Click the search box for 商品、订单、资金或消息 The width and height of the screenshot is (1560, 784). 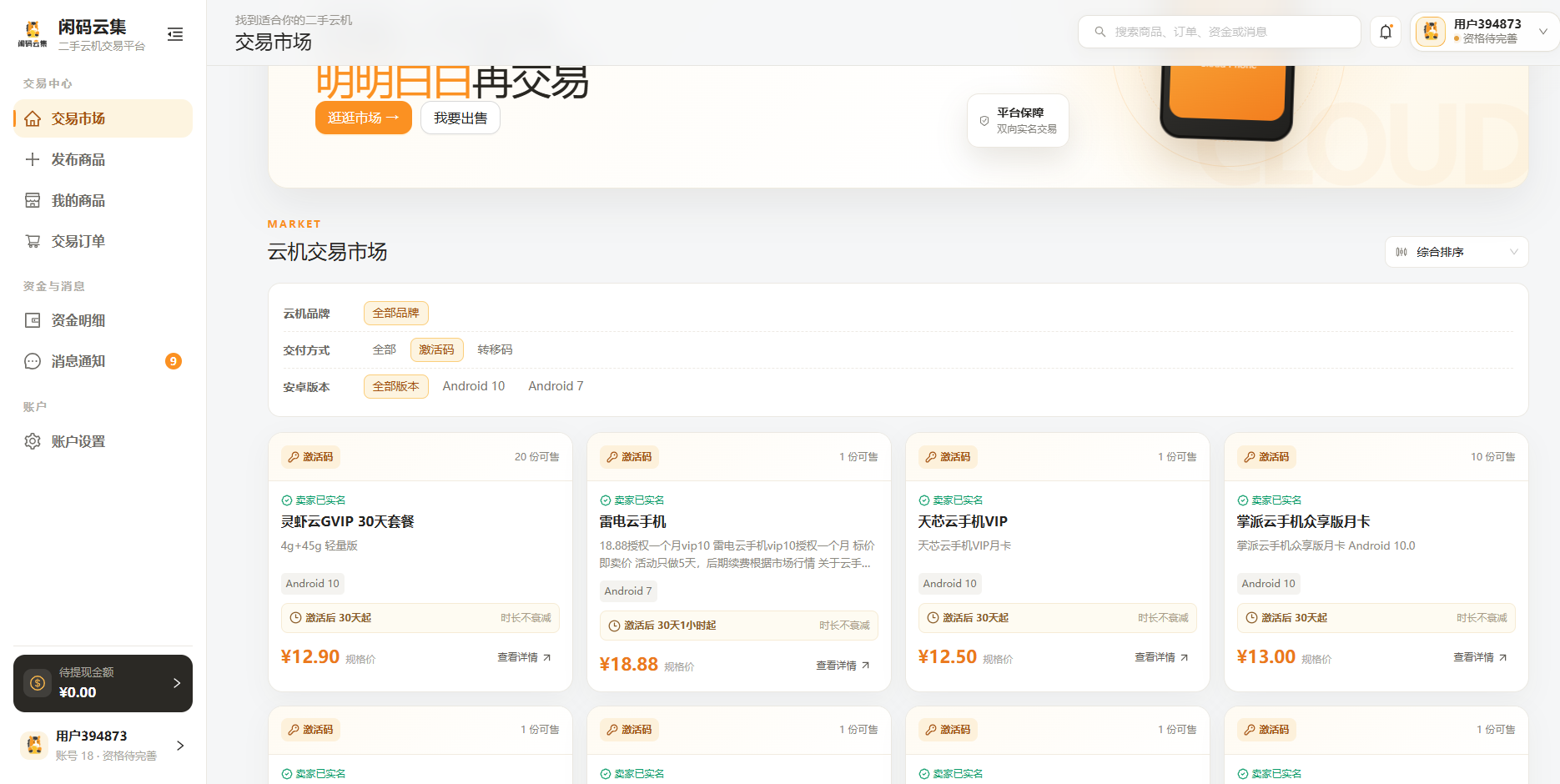coord(1219,32)
